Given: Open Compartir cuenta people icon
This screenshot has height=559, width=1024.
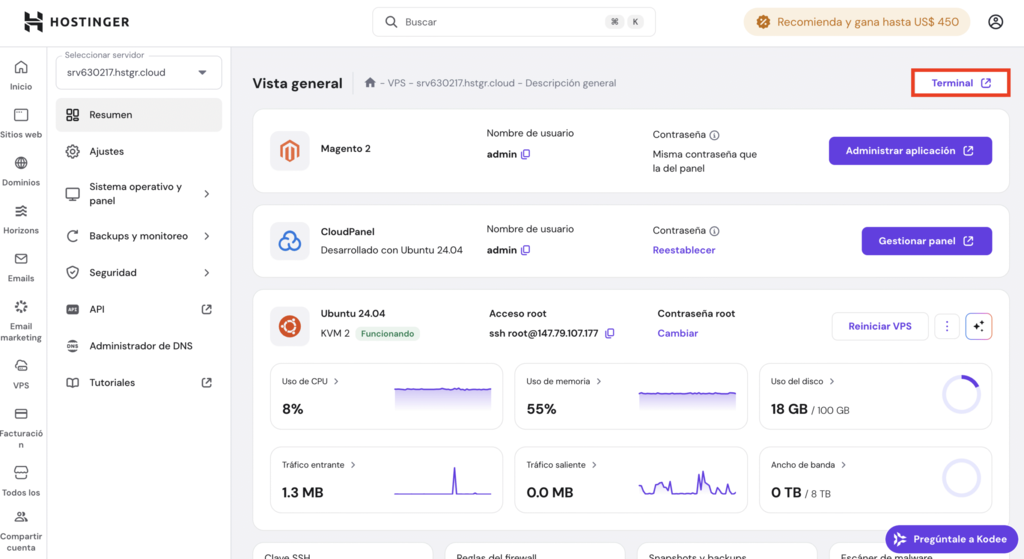Looking at the screenshot, I should 21,517.
